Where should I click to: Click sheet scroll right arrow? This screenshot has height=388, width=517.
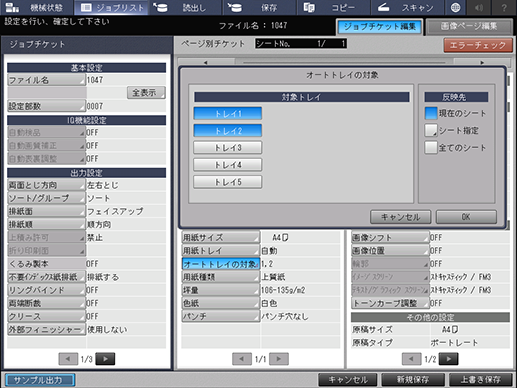click(x=482, y=62)
